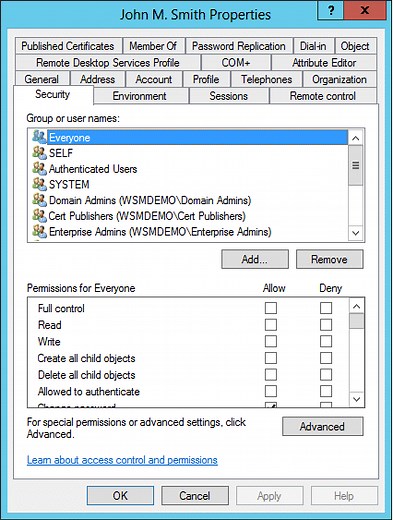This screenshot has width=393, height=520.
Task: Close the John M. Smith Properties dialog
Action: point(365,10)
